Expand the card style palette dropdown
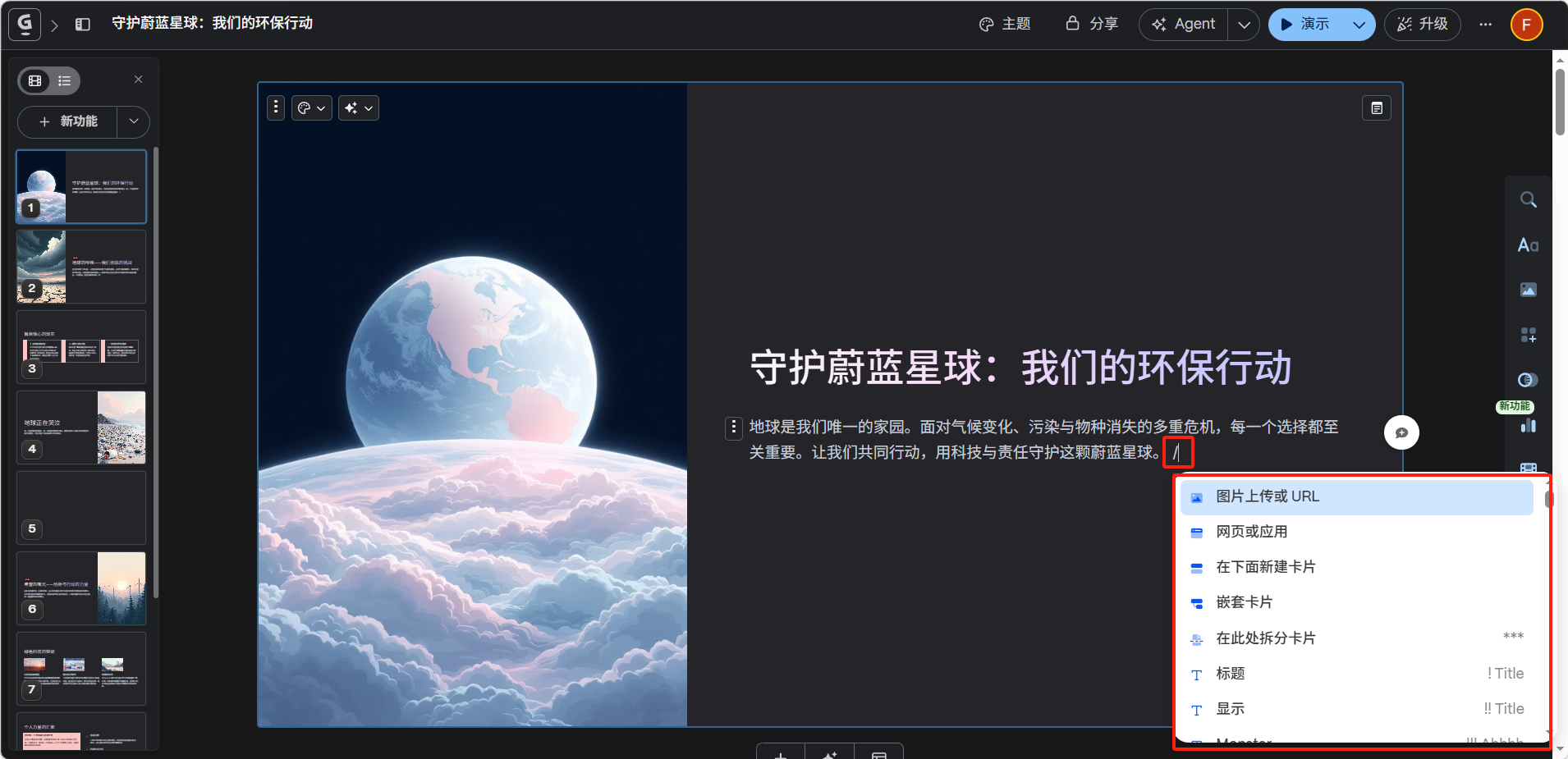Viewport: 1568px width, 759px height. [x=312, y=107]
